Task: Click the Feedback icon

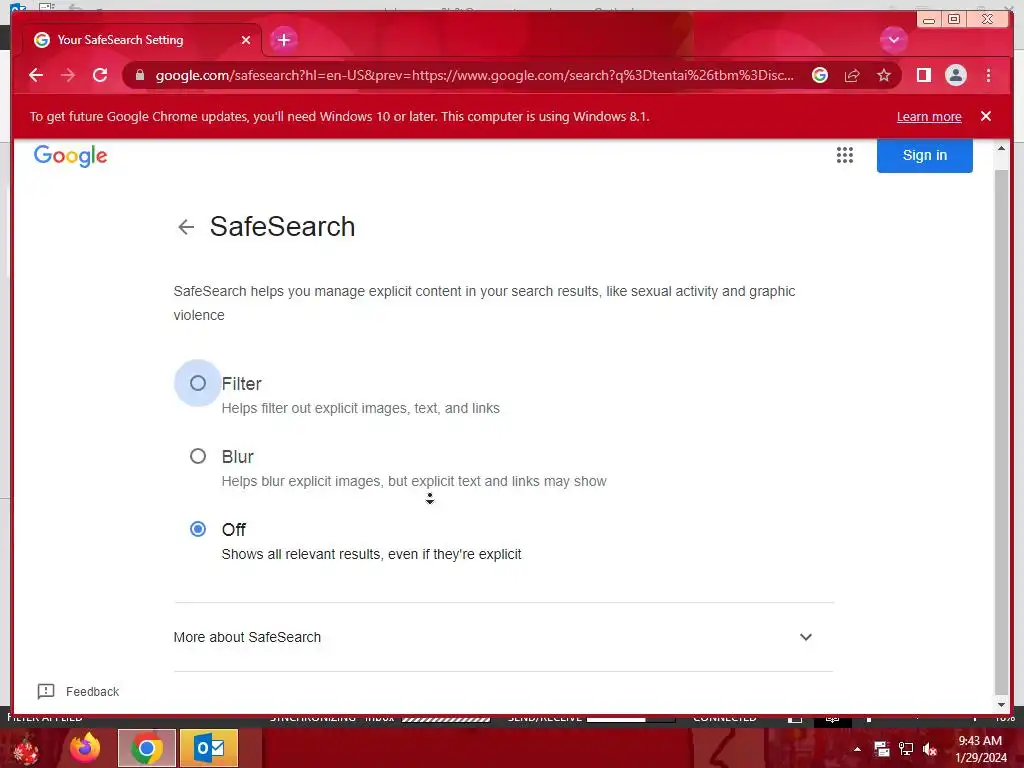Action: pyautogui.click(x=46, y=691)
